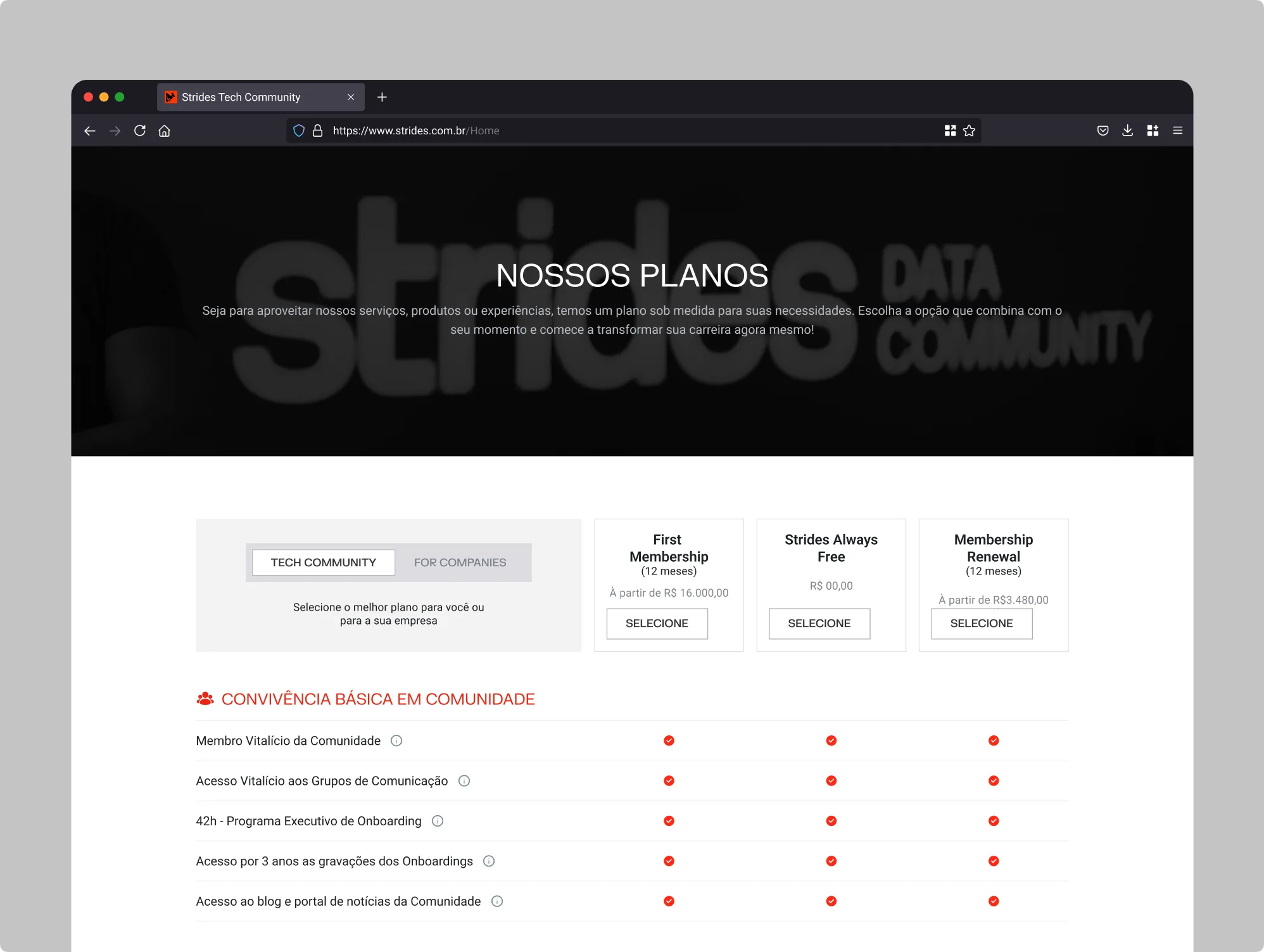Click the 'R$ 00,00' price text
This screenshot has width=1264, height=952.
point(831,586)
